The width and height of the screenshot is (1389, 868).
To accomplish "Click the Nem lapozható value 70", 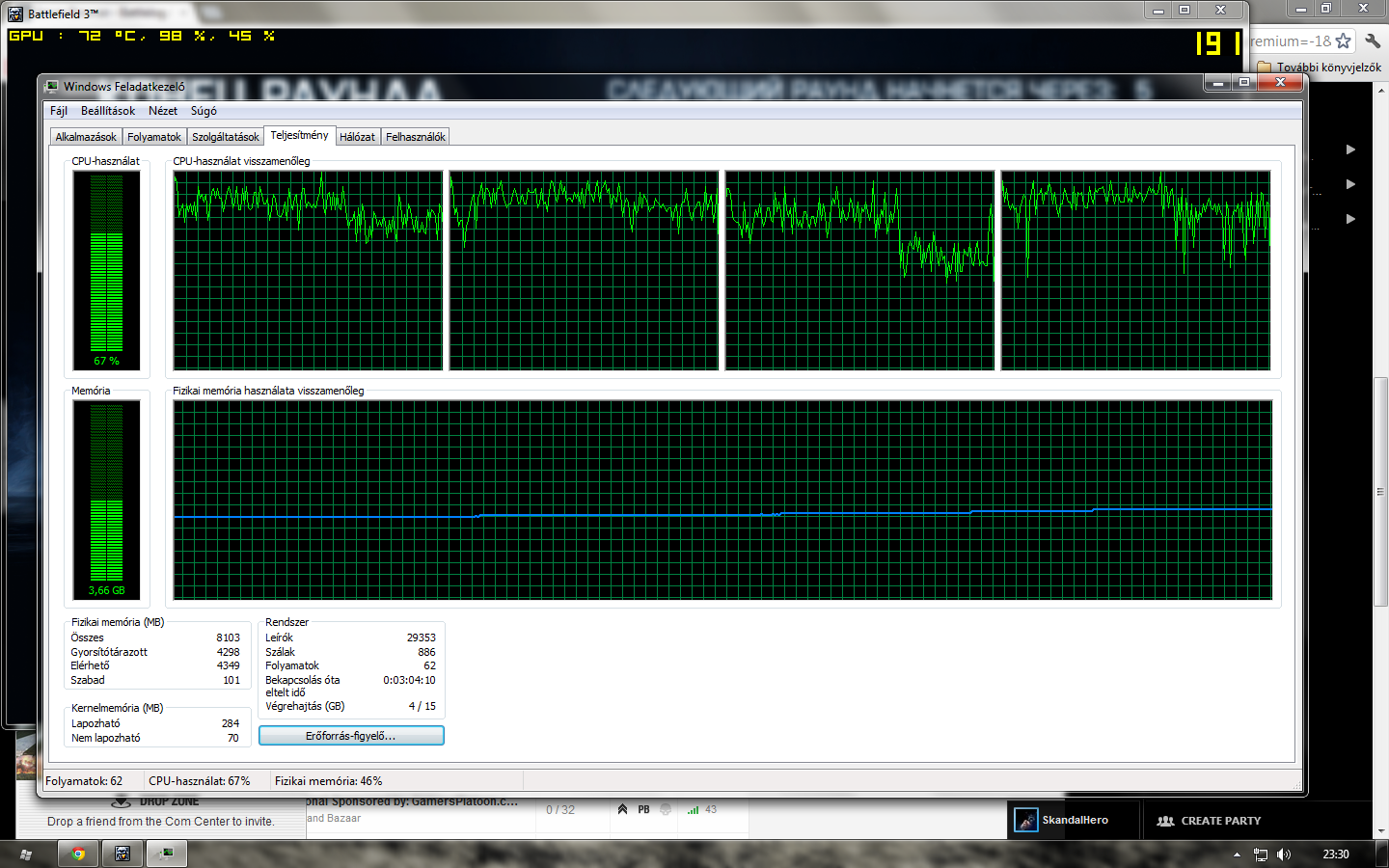I will pyautogui.click(x=233, y=738).
